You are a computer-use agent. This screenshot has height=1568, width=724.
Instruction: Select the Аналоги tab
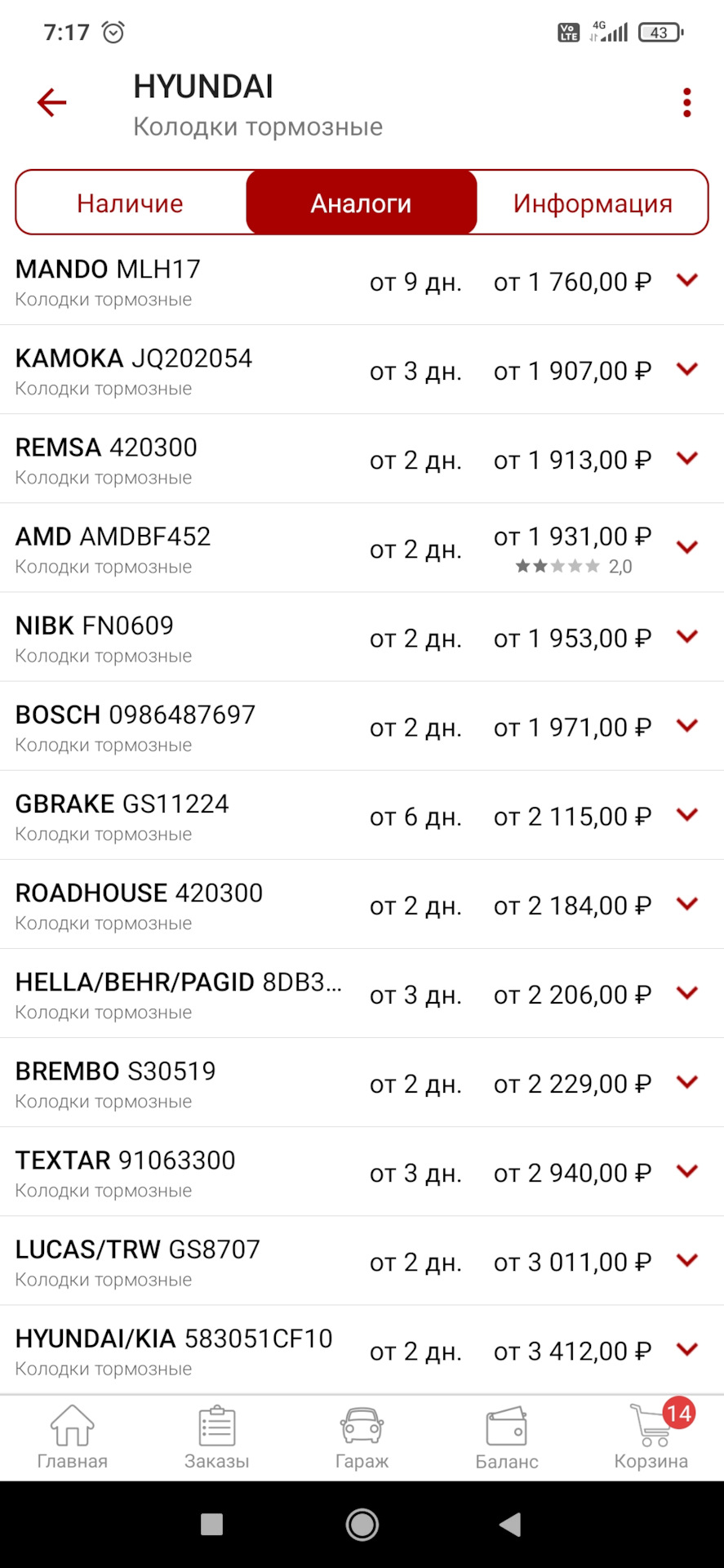pos(362,203)
